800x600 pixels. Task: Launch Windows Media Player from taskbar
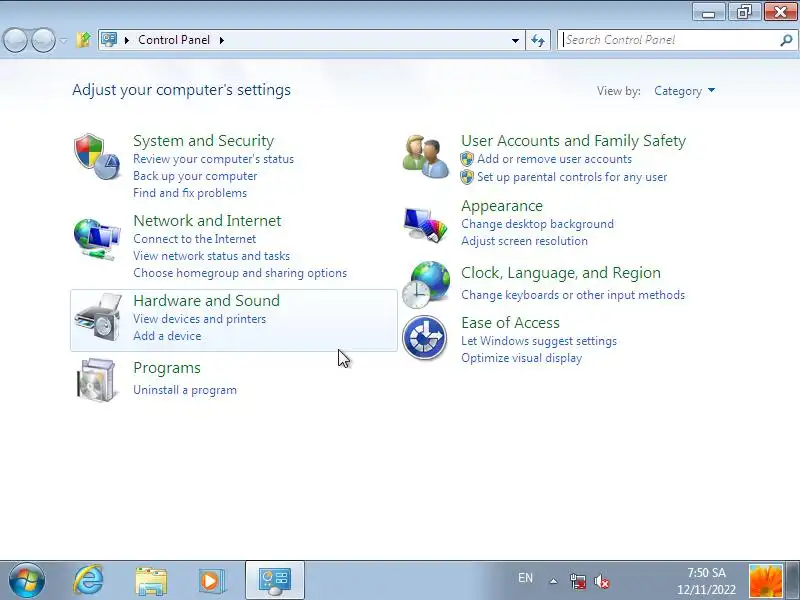click(x=210, y=581)
